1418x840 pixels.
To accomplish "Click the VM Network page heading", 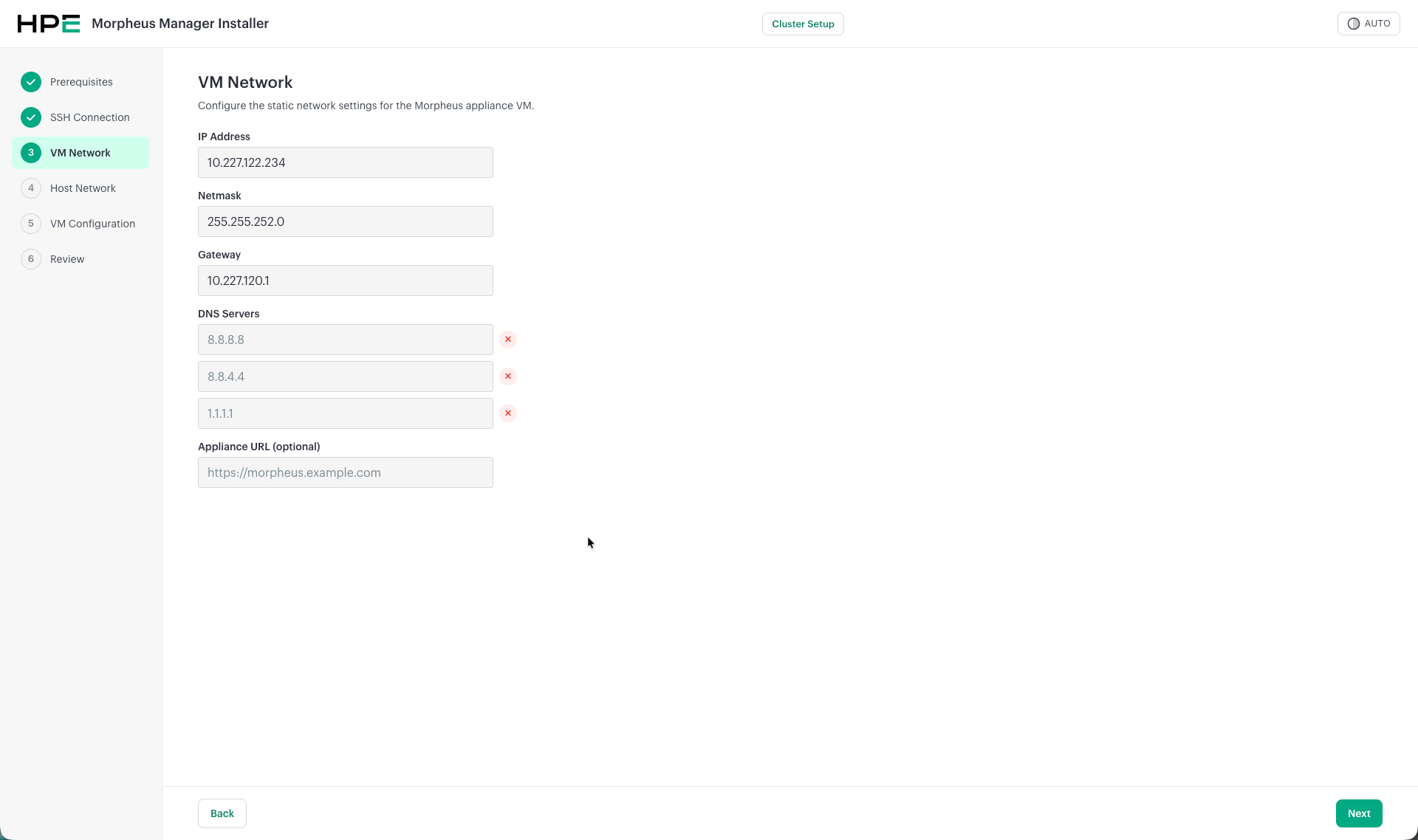I will [x=245, y=82].
